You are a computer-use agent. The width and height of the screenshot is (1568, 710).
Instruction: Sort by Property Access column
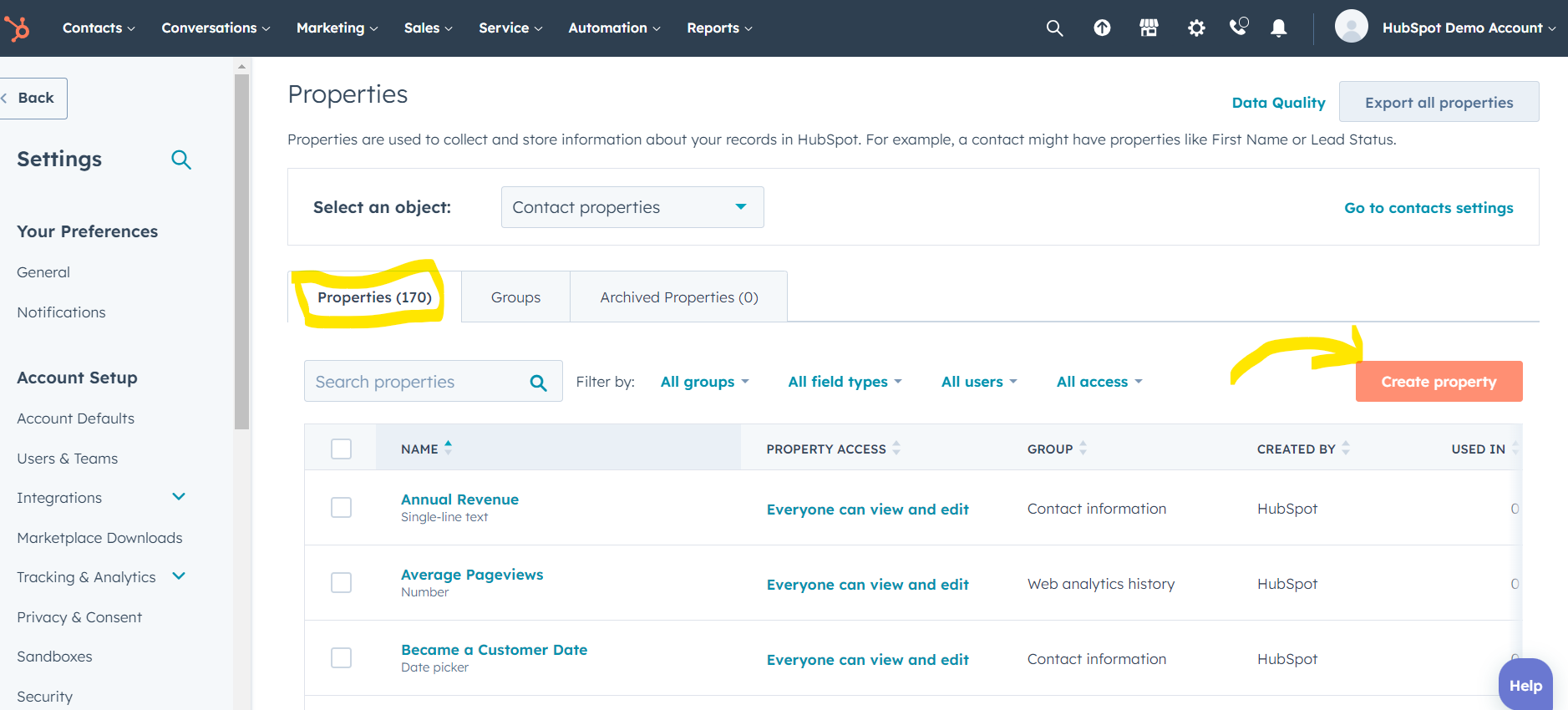896,448
